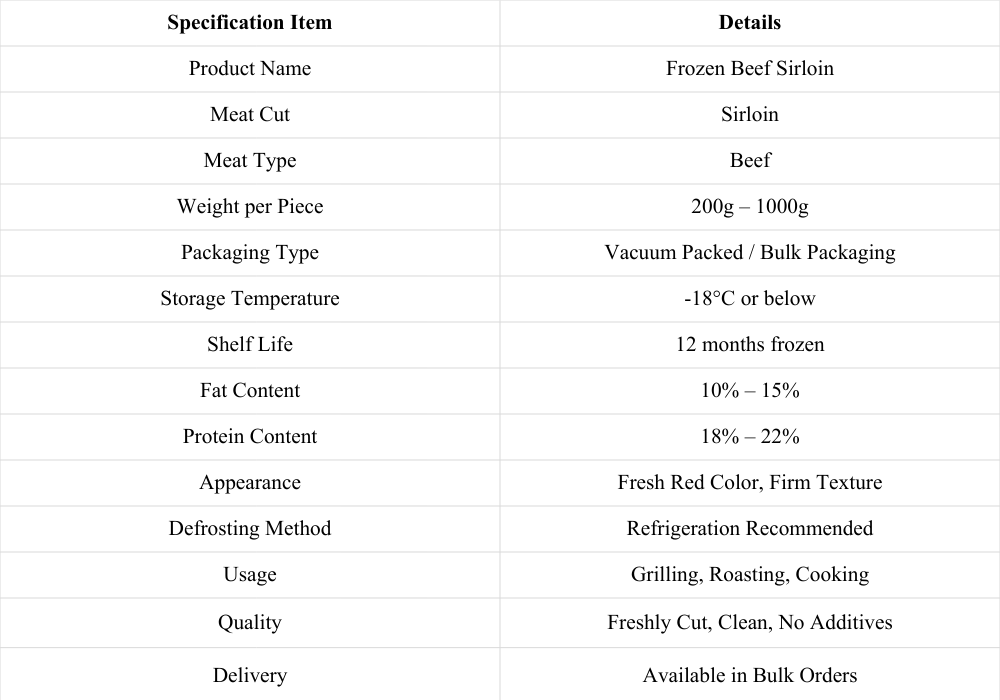This screenshot has height=700, width=1000.
Task: Click the Sirloin value cell
Action: pos(749,114)
